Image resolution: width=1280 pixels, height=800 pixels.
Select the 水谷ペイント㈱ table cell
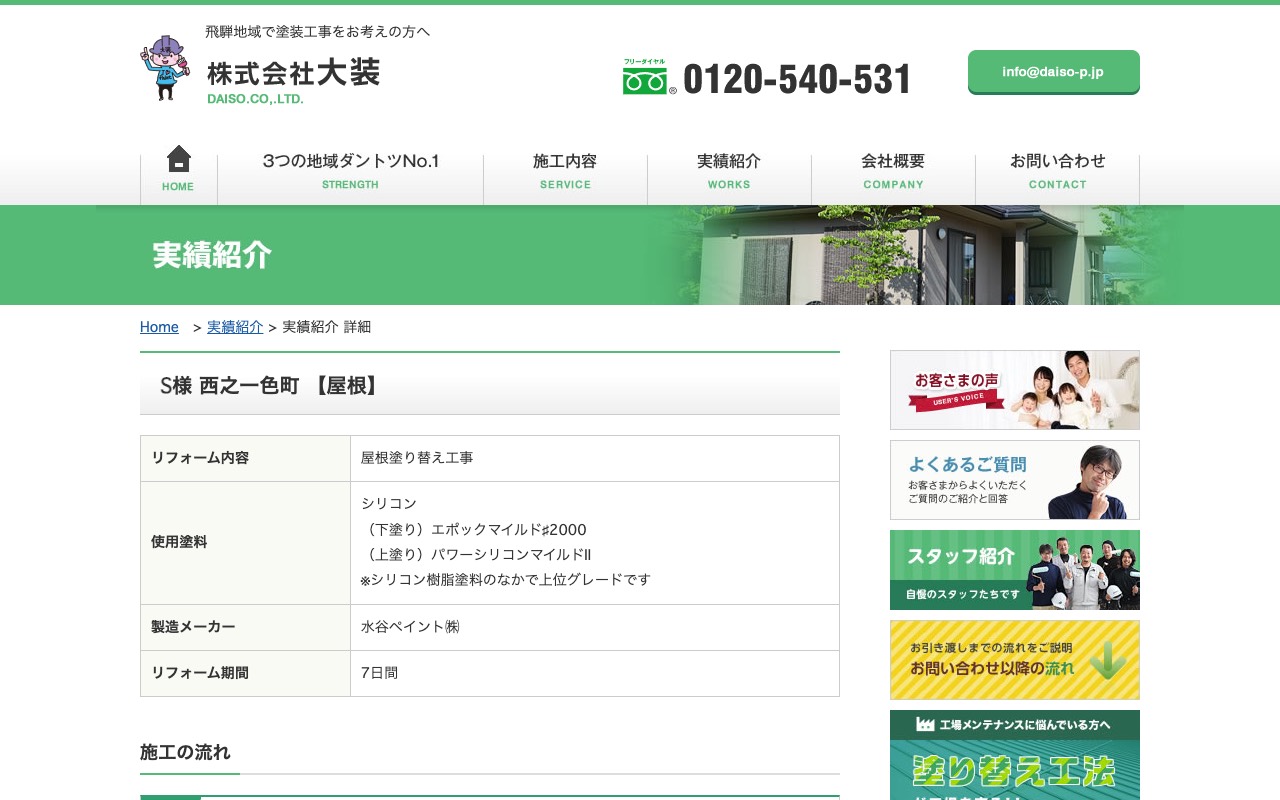595,627
